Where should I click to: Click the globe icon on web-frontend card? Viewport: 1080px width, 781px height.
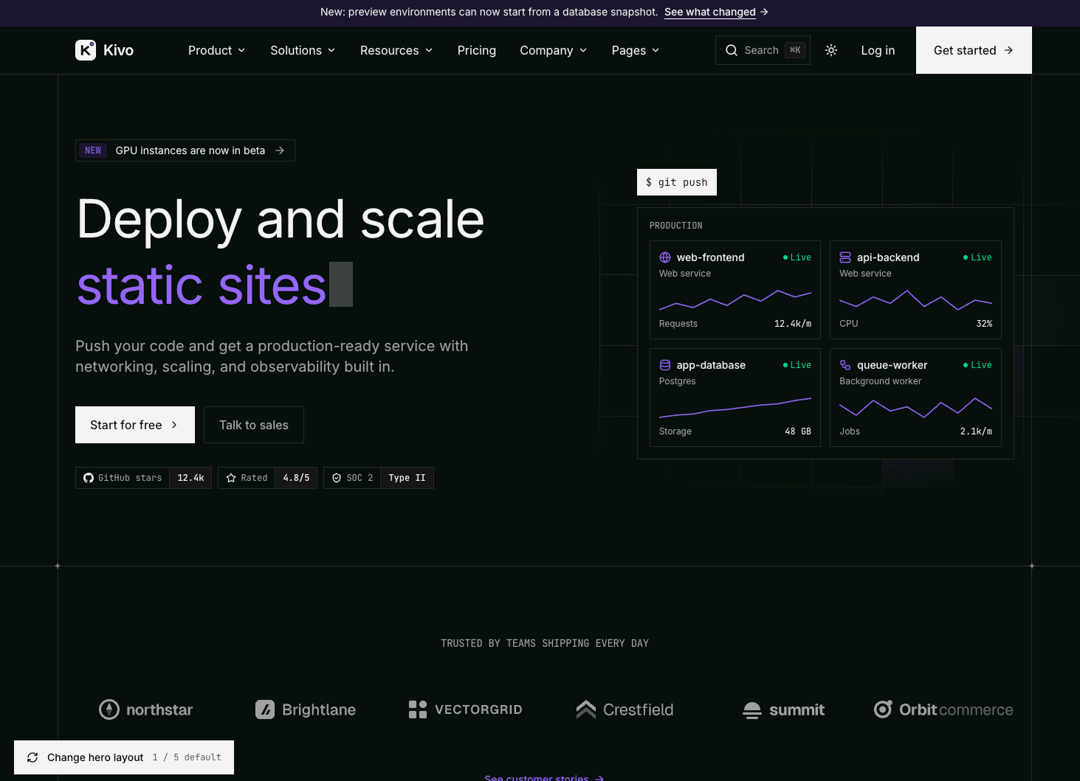point(665,258)
